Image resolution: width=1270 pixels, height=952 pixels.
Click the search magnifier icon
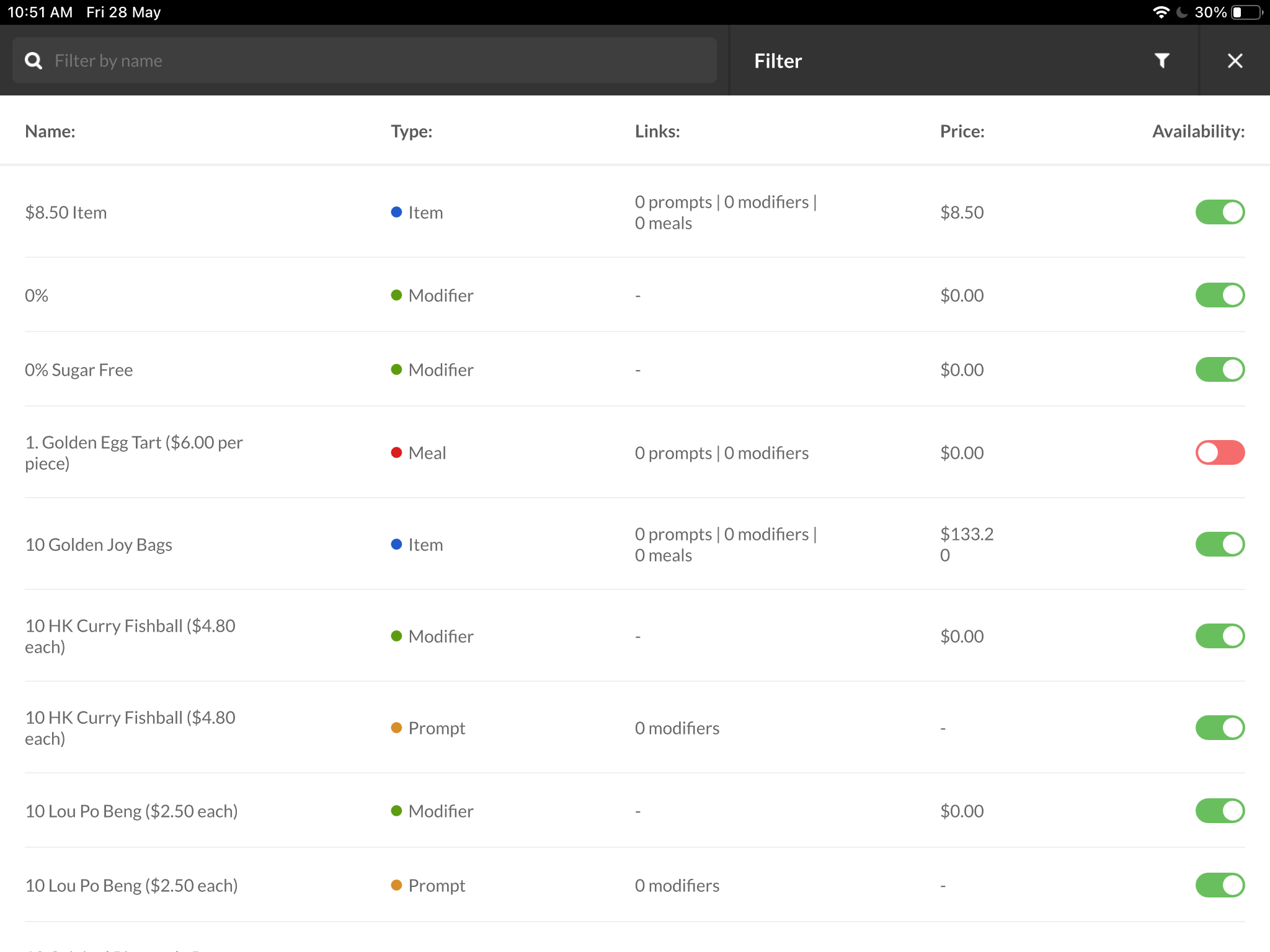(x=33, y=61)
